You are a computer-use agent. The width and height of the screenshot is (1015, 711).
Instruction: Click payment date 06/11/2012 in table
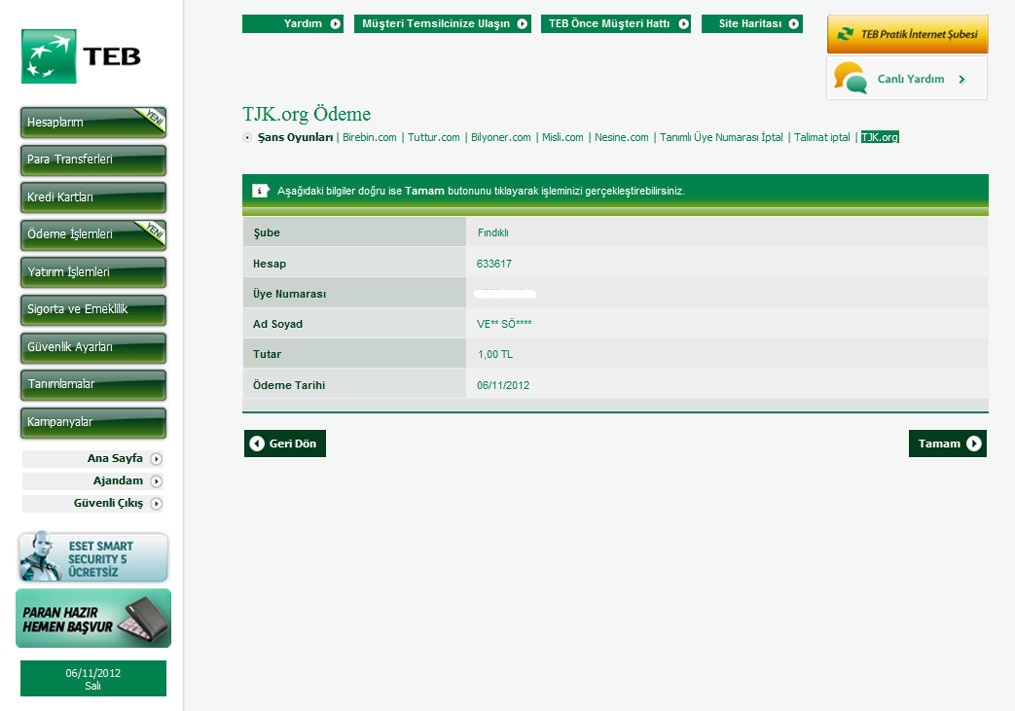tap(503, 385)
